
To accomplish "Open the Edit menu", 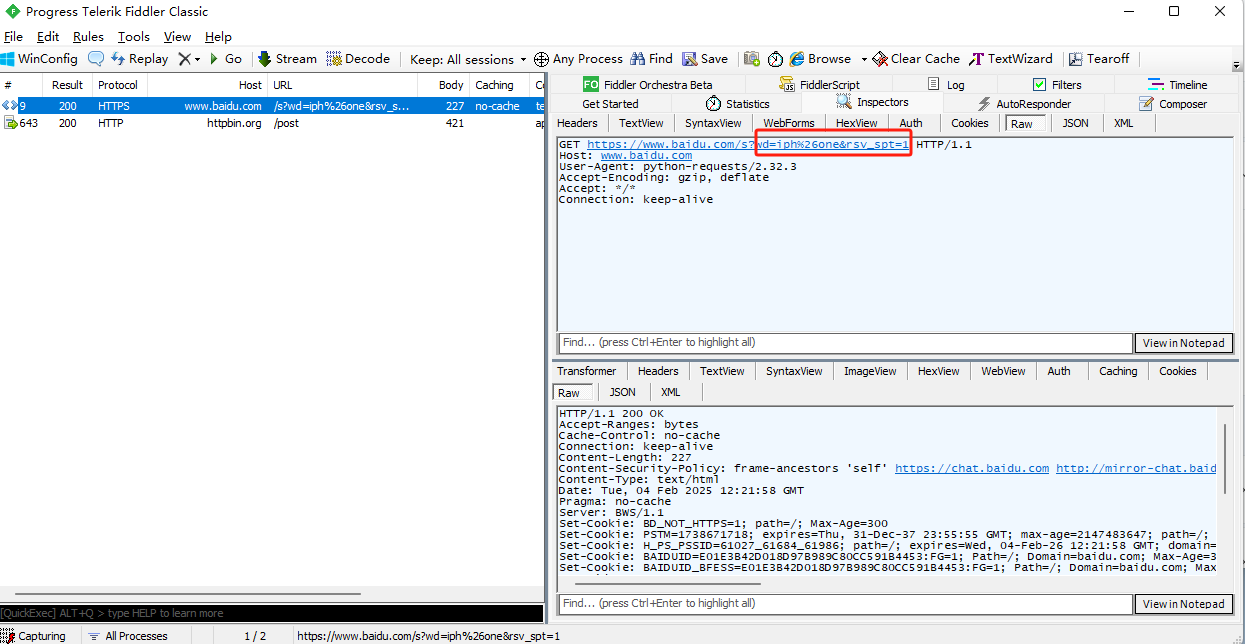I will click(48, 37).
